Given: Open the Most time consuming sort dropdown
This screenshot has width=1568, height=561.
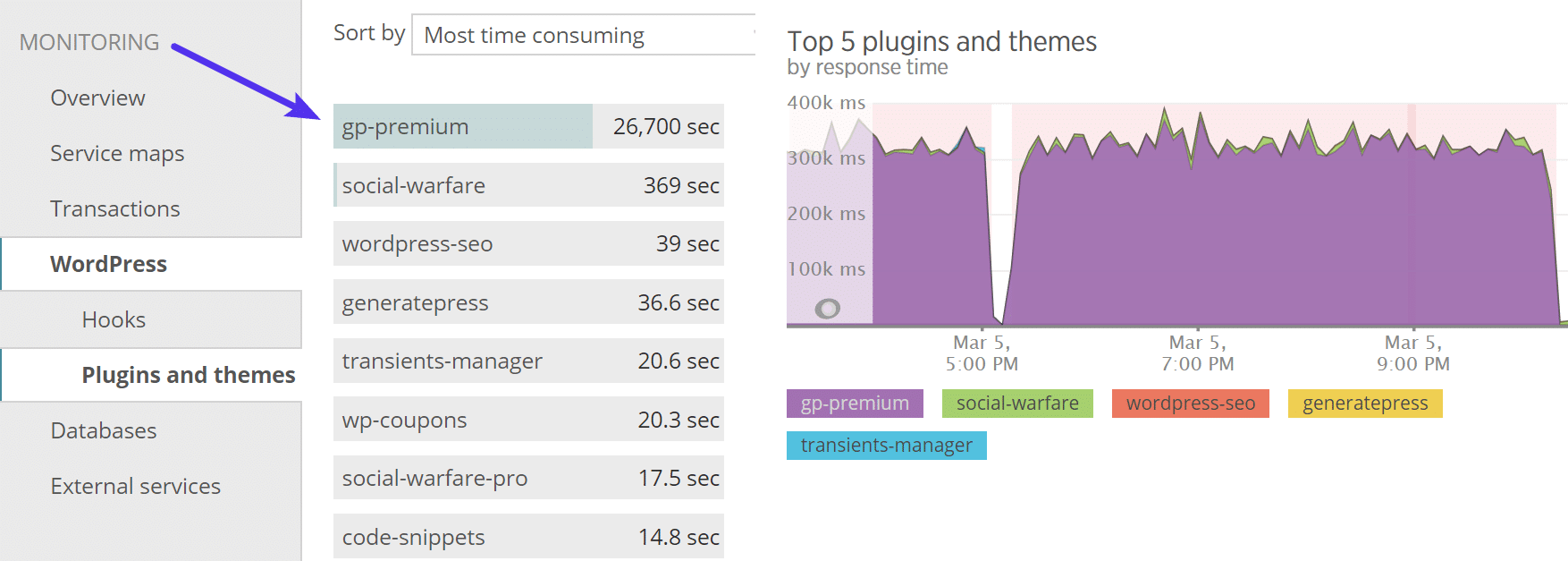Looking at the screenshot, I should (581, 35).
